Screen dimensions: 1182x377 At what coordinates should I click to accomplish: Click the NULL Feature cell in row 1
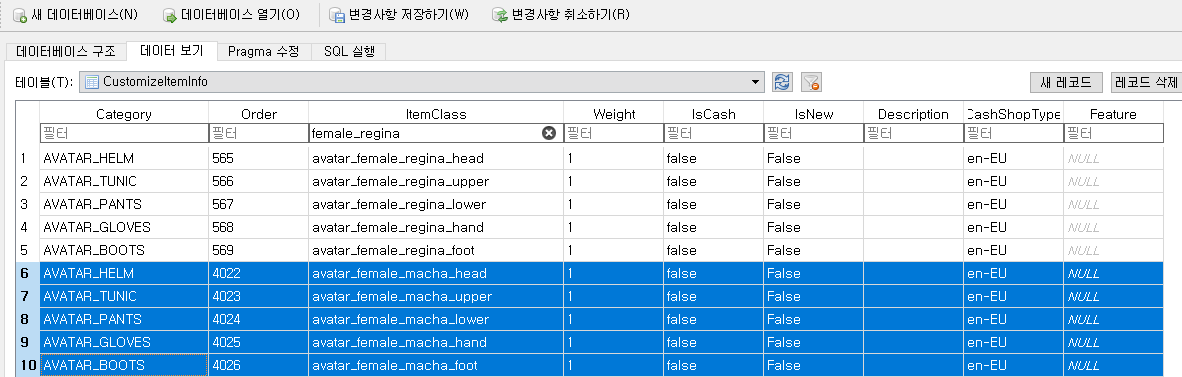pos(1113,158)
